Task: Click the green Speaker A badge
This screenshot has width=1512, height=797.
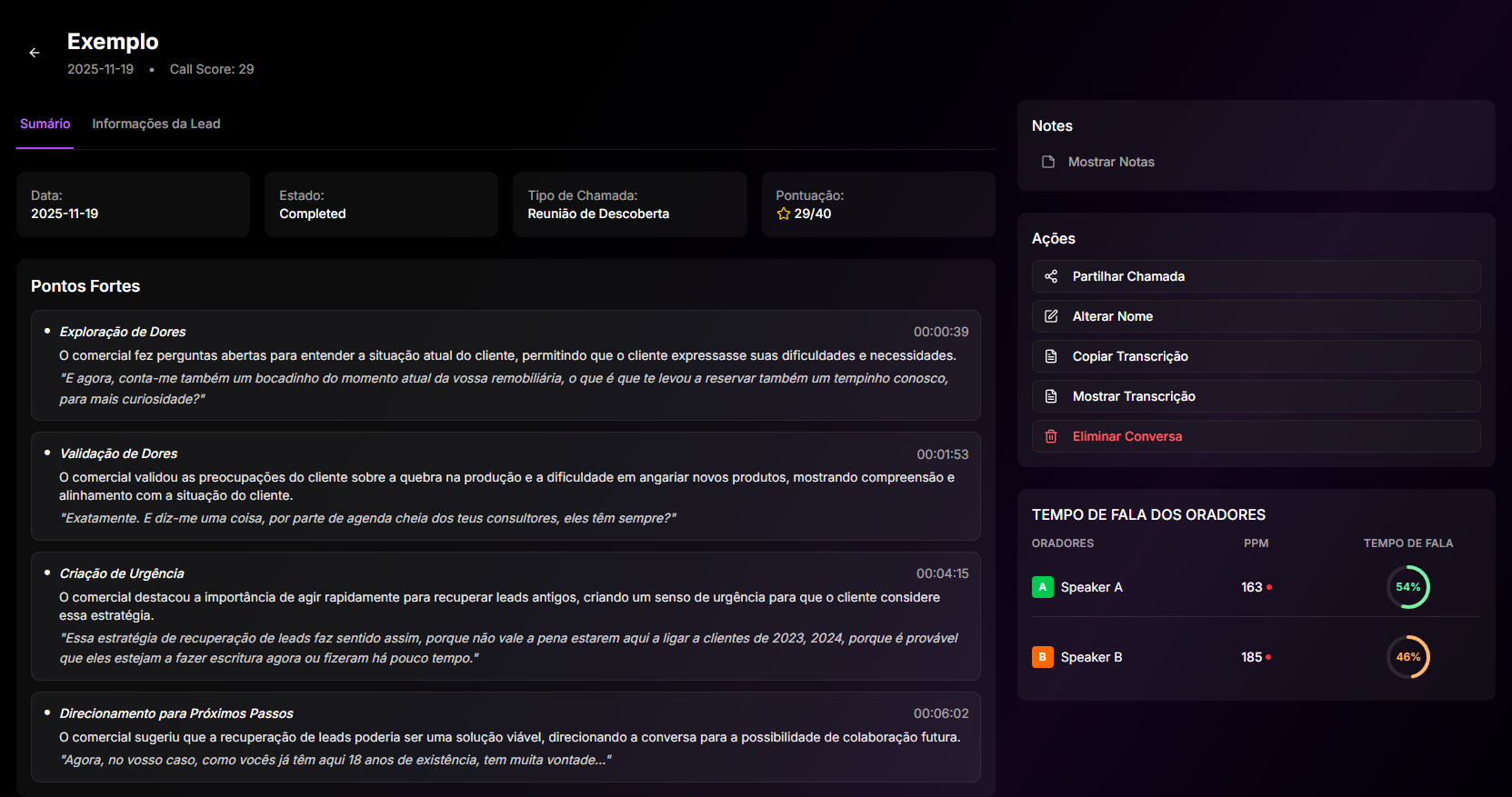Action: point(1042,587)
